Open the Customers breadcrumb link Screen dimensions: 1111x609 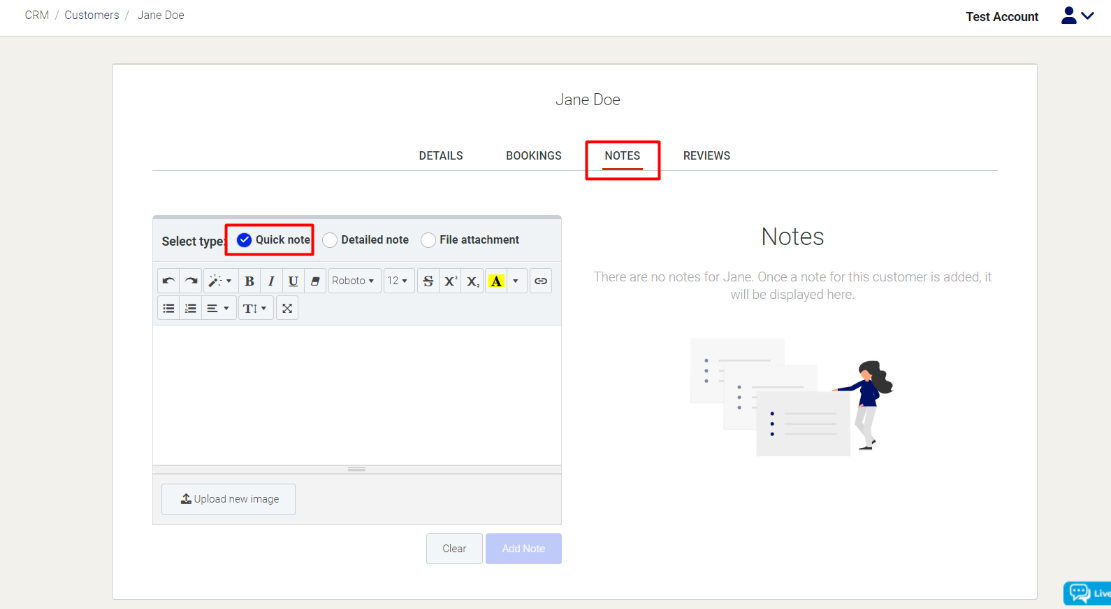point(92,14)
